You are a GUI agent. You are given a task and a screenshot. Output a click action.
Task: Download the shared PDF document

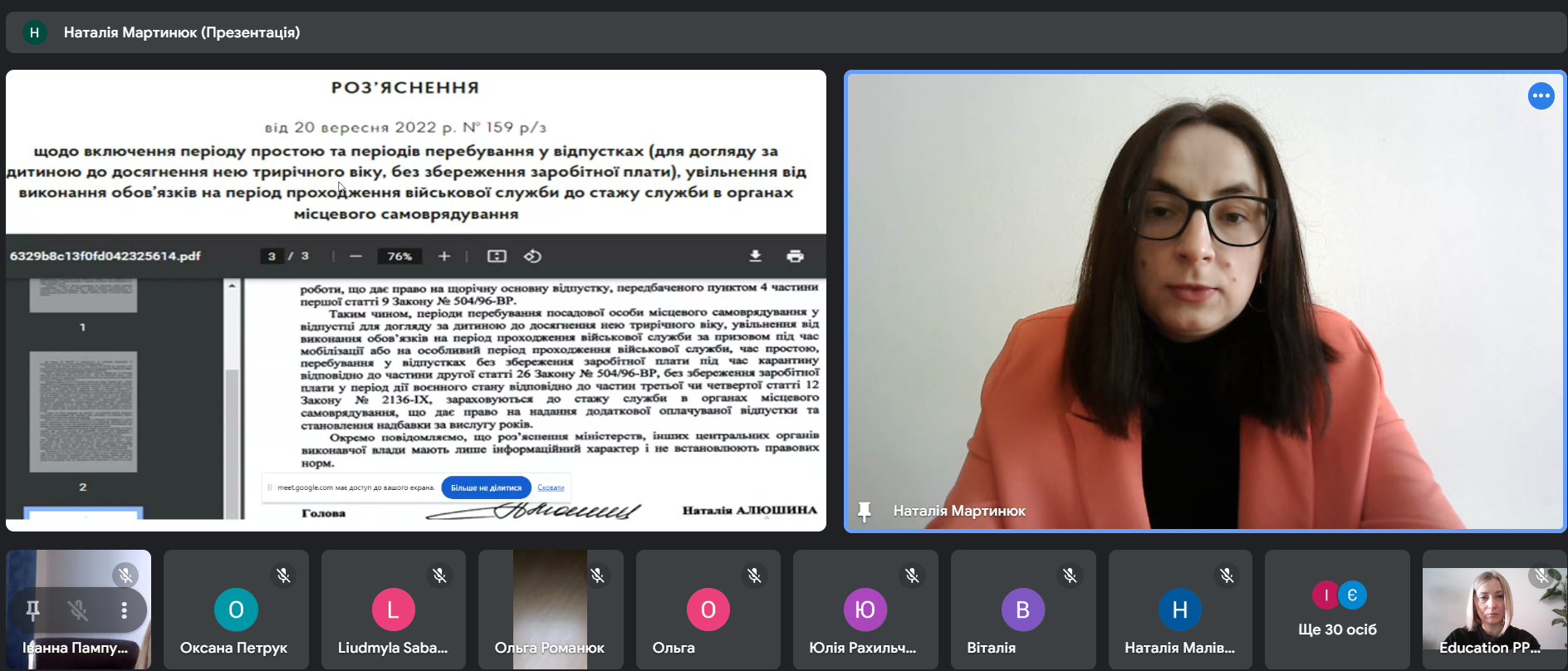tap(755, 256)
